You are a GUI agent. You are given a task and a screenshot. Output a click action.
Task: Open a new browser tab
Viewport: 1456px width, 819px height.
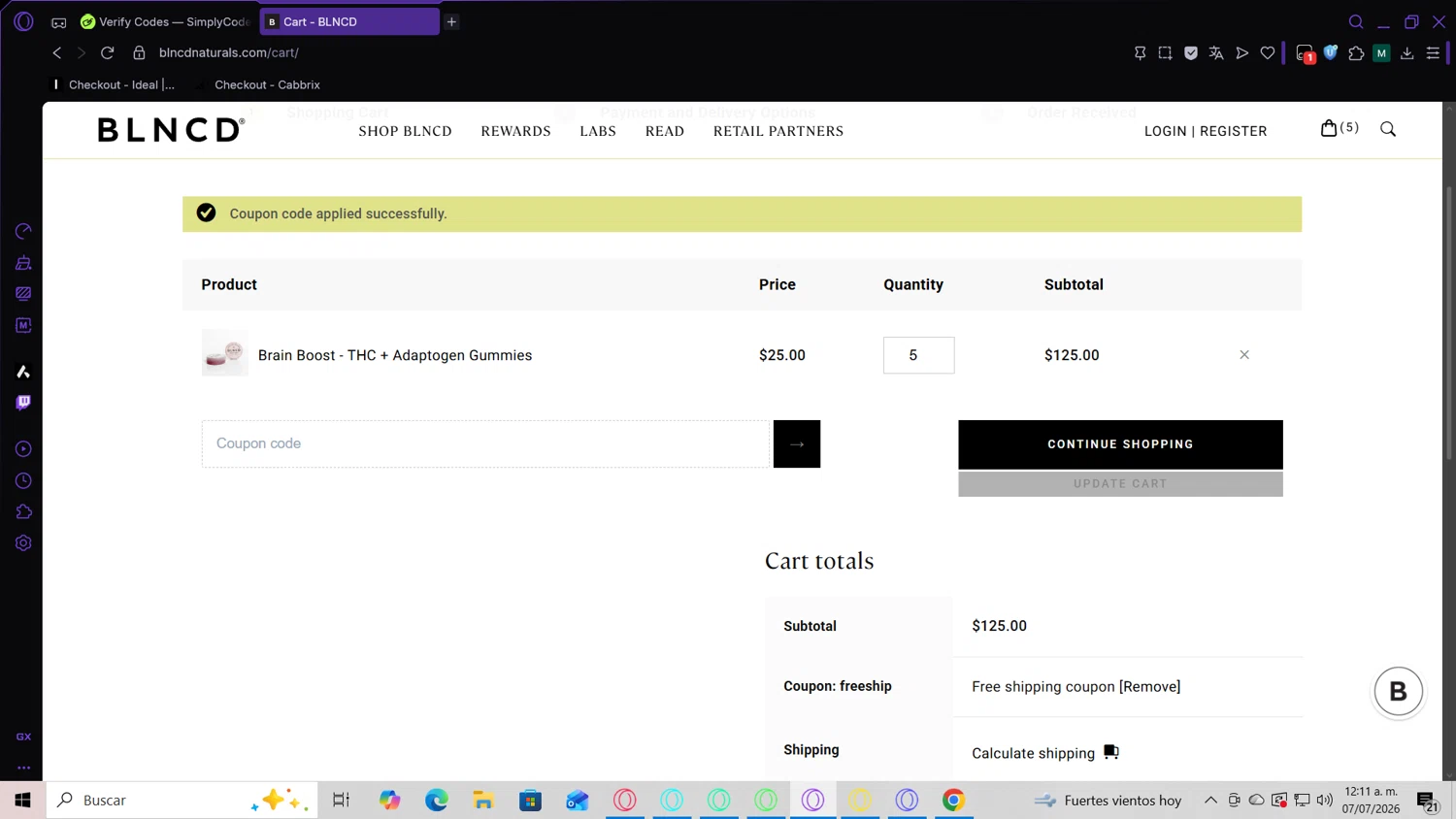452,21
